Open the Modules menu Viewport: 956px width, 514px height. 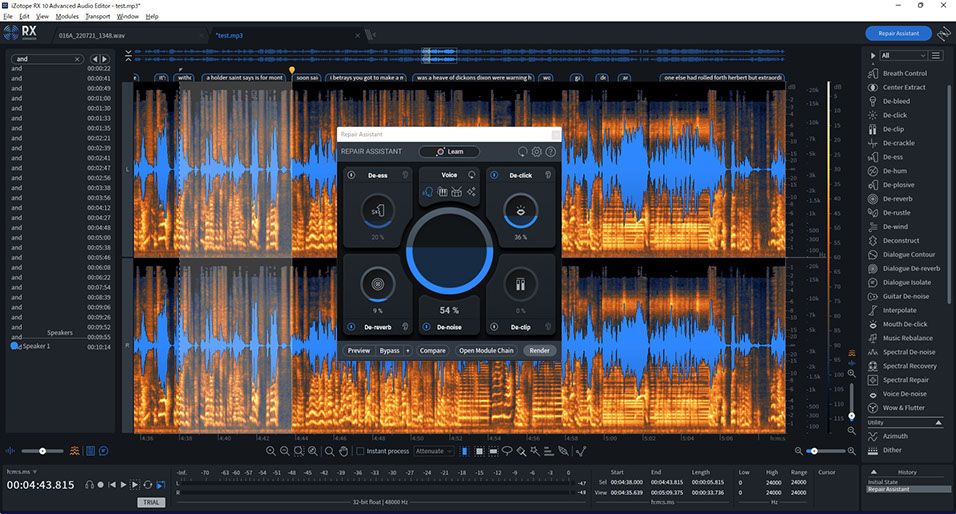[x=67, y=17]
